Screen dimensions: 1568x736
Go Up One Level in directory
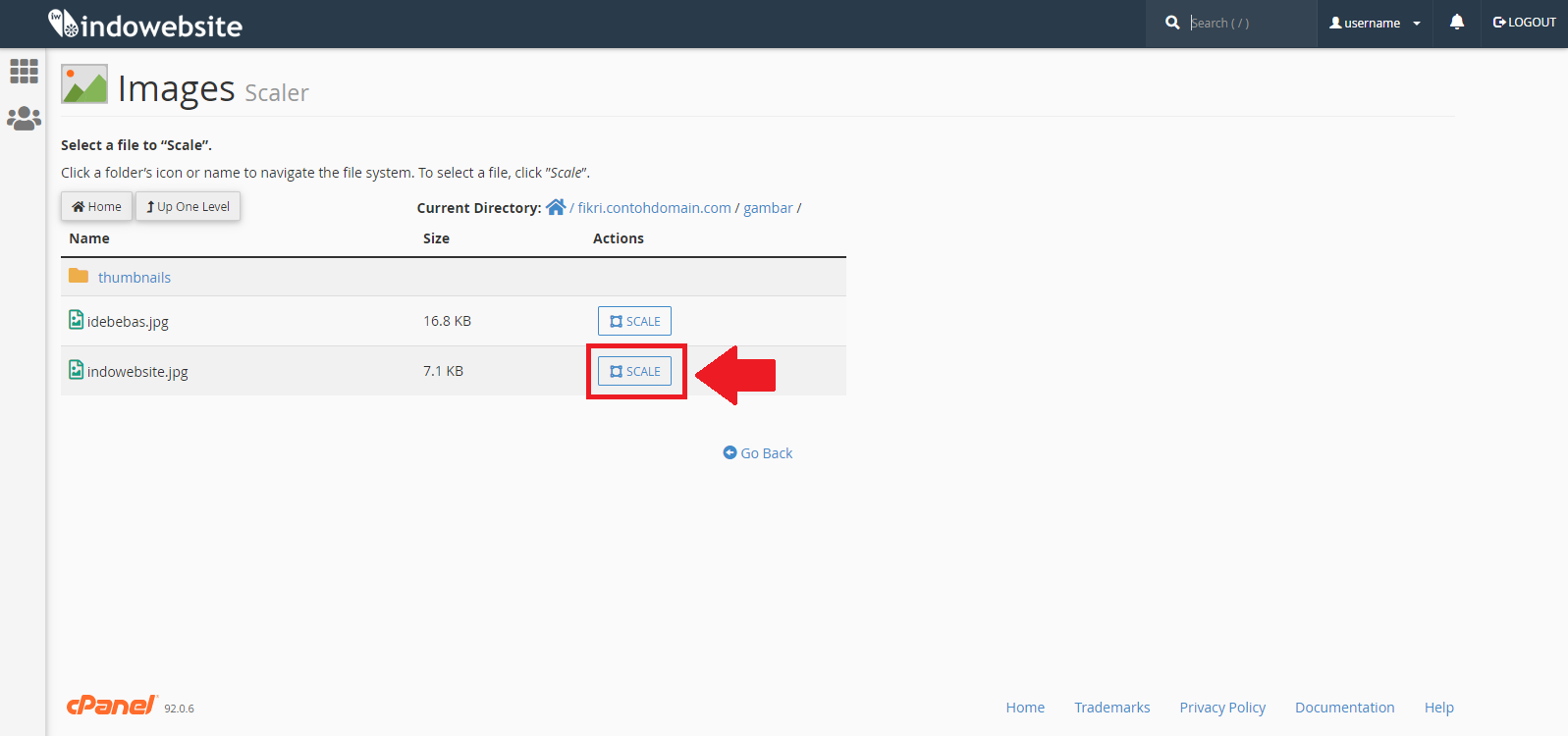(188, 207)
